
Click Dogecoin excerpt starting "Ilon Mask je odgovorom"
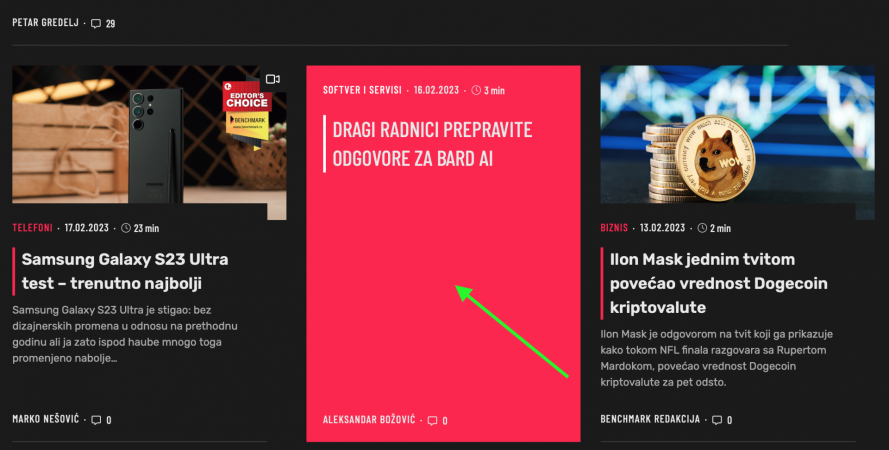coord(717,358)
